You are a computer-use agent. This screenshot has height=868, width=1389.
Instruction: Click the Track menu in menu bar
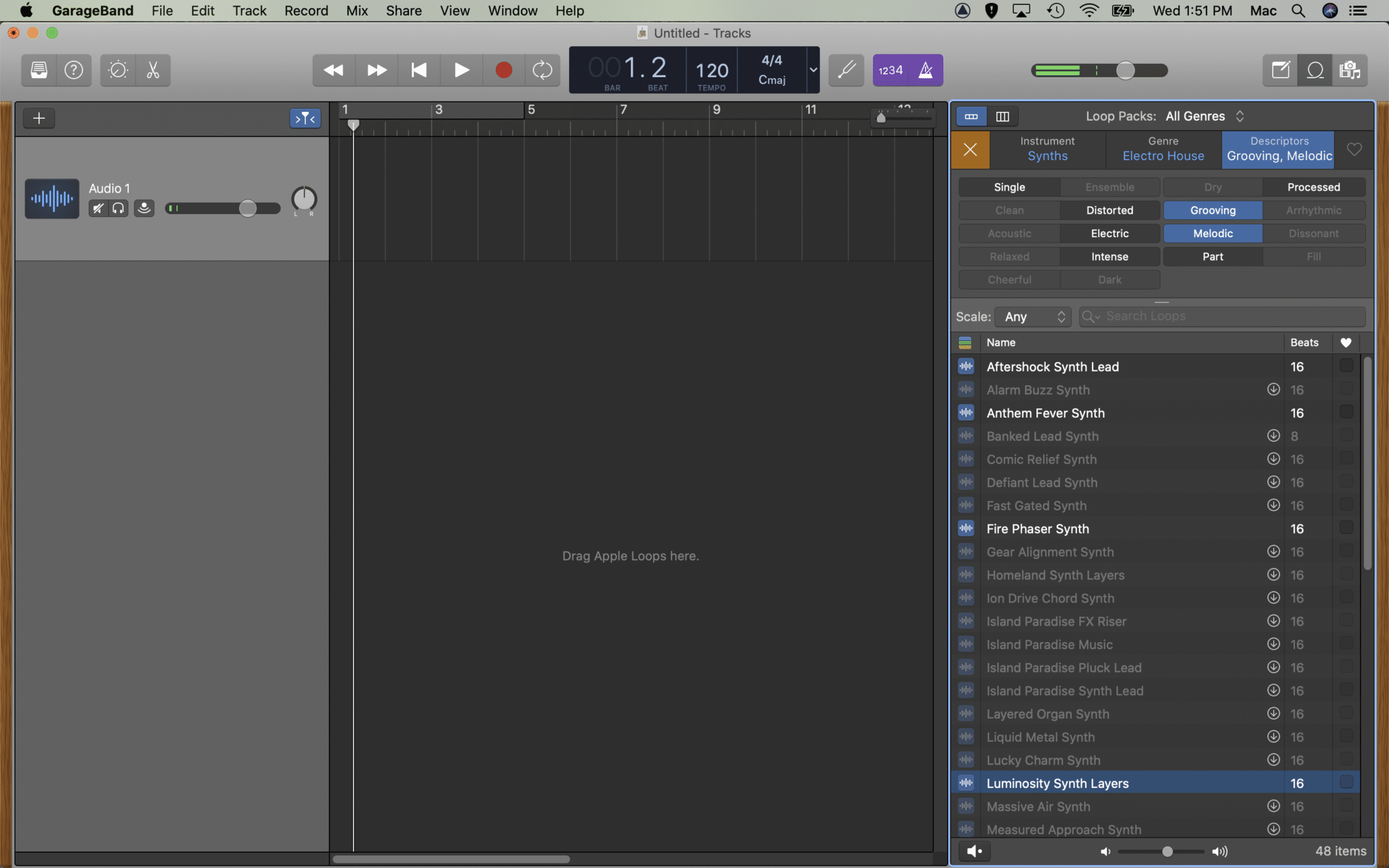point(248,11)
